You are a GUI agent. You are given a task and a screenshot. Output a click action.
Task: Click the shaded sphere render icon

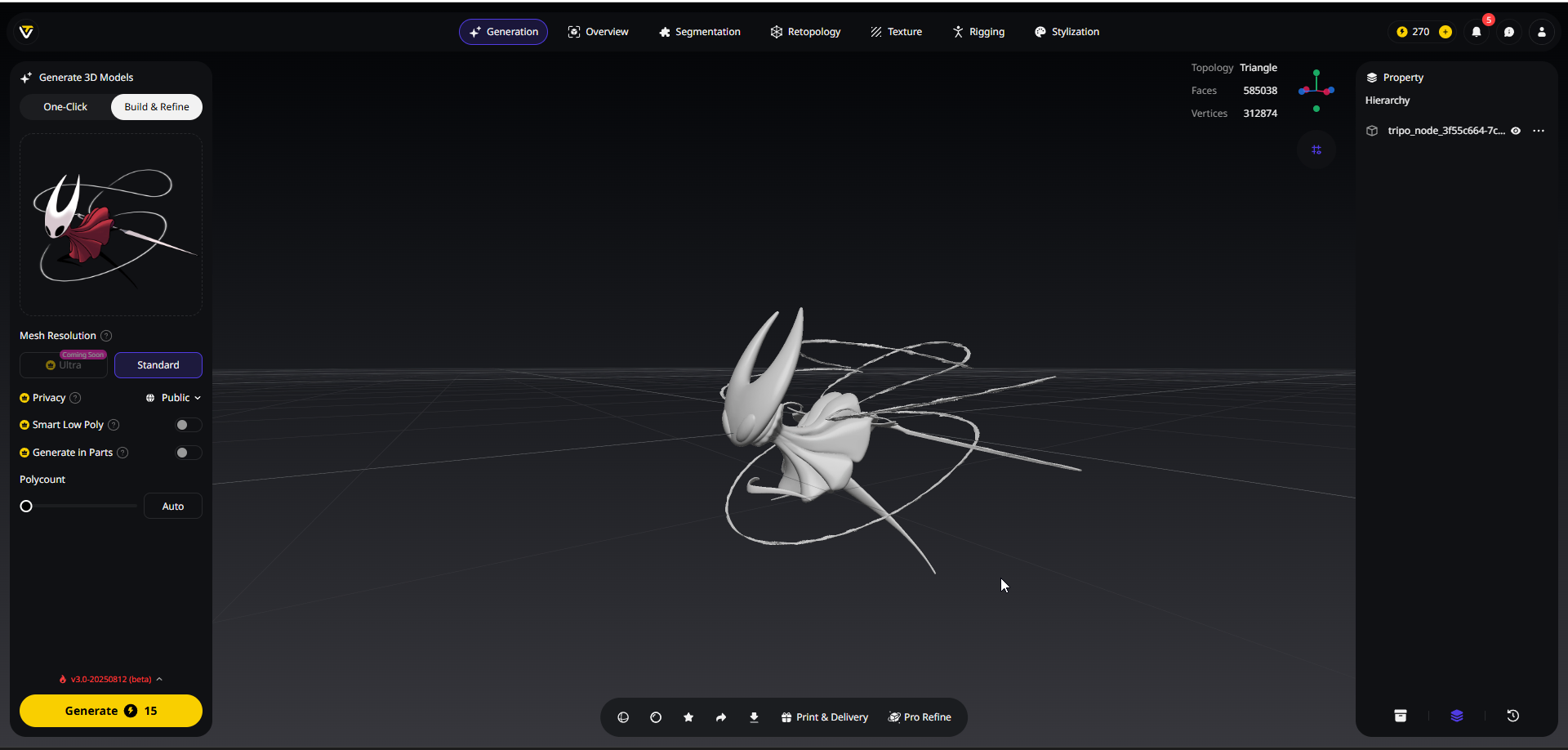coord(656,717)
